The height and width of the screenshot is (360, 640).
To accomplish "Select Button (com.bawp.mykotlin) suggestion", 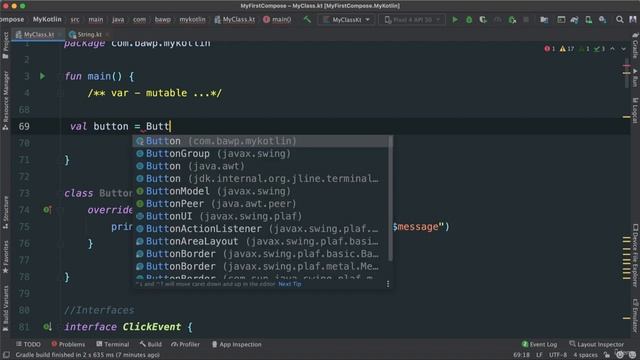I will click(261, 141).
